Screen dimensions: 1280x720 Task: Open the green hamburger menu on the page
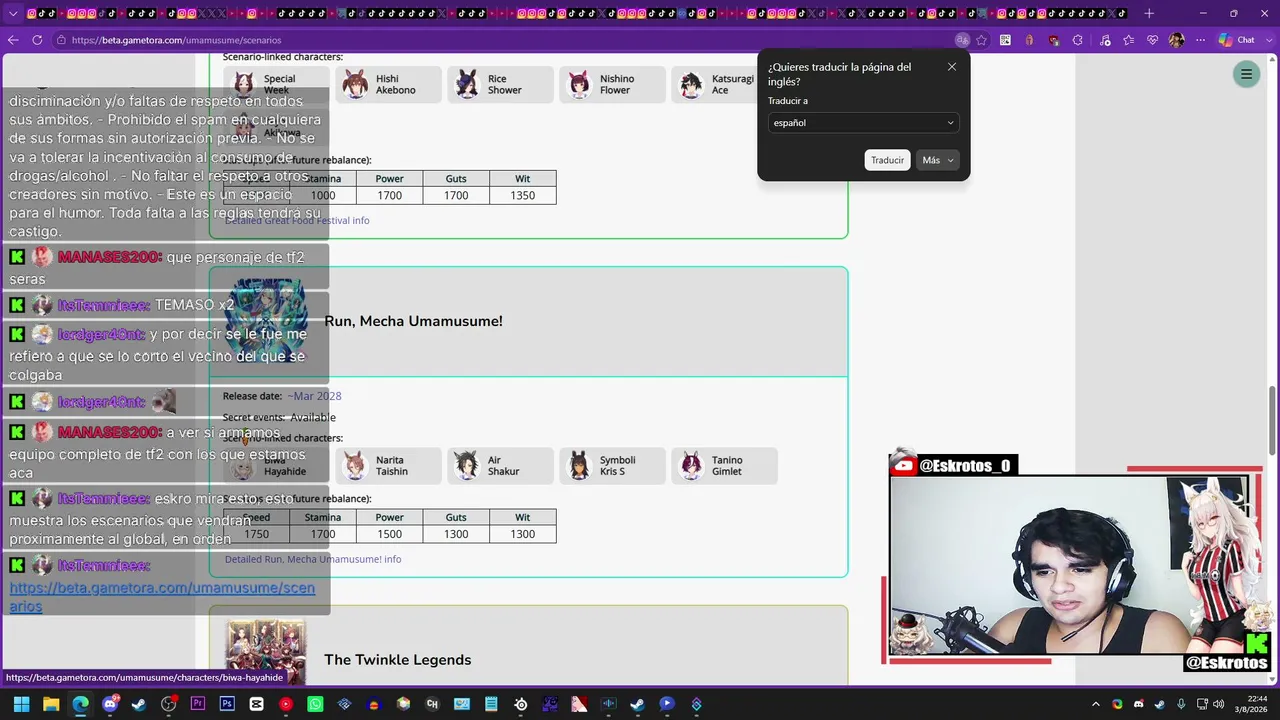1246,74
